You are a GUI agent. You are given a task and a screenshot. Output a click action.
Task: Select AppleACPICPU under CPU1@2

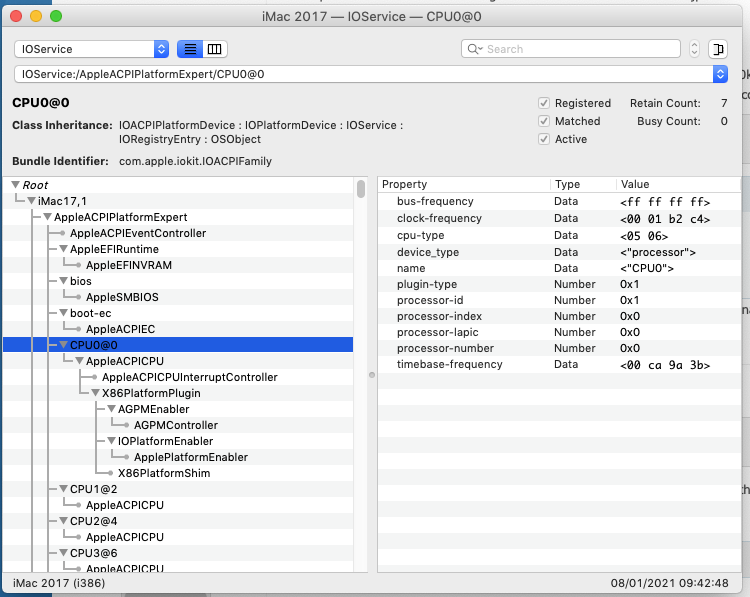click(125, 506)
